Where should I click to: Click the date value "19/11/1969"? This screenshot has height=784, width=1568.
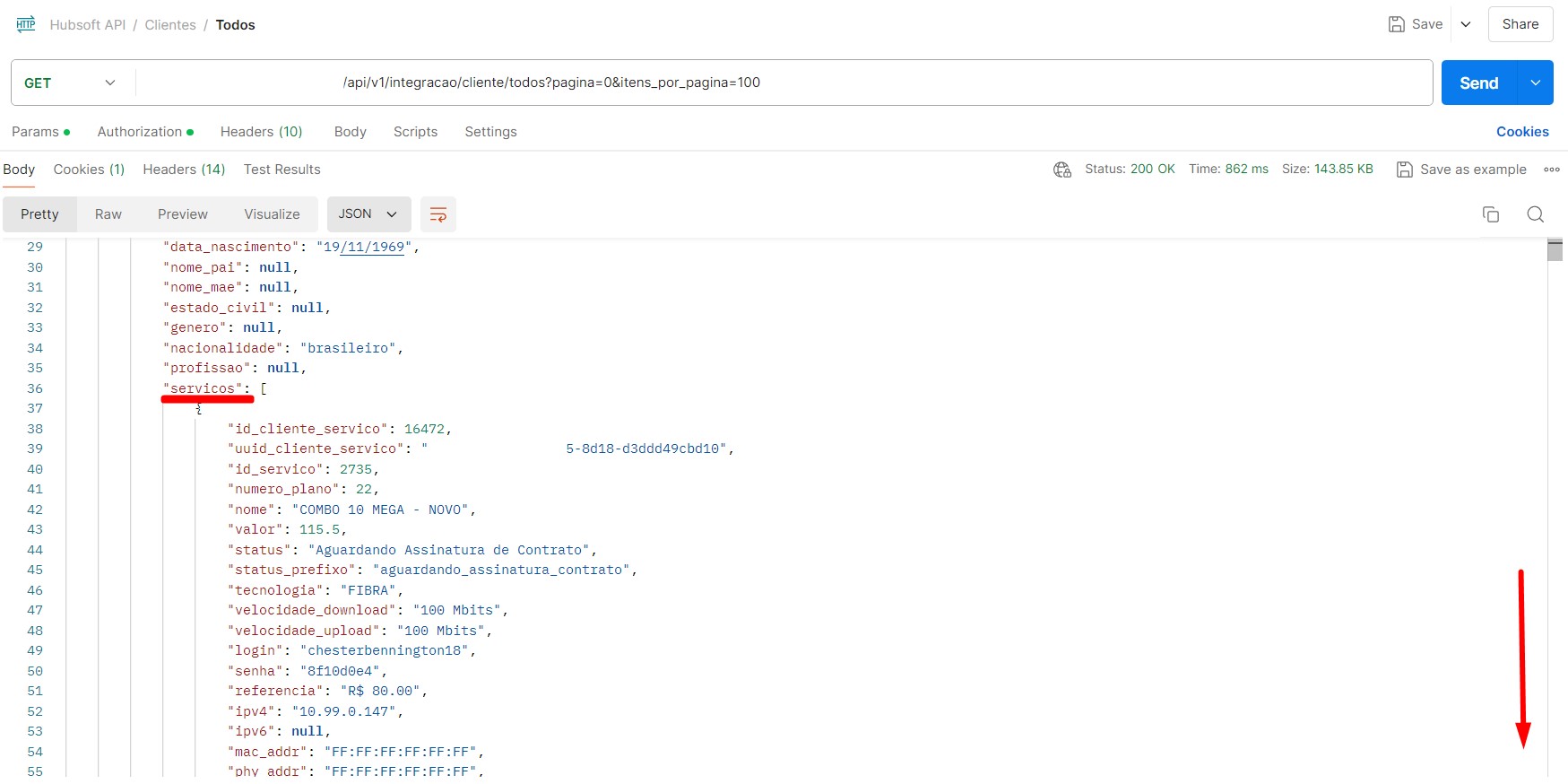coord(364,247)
